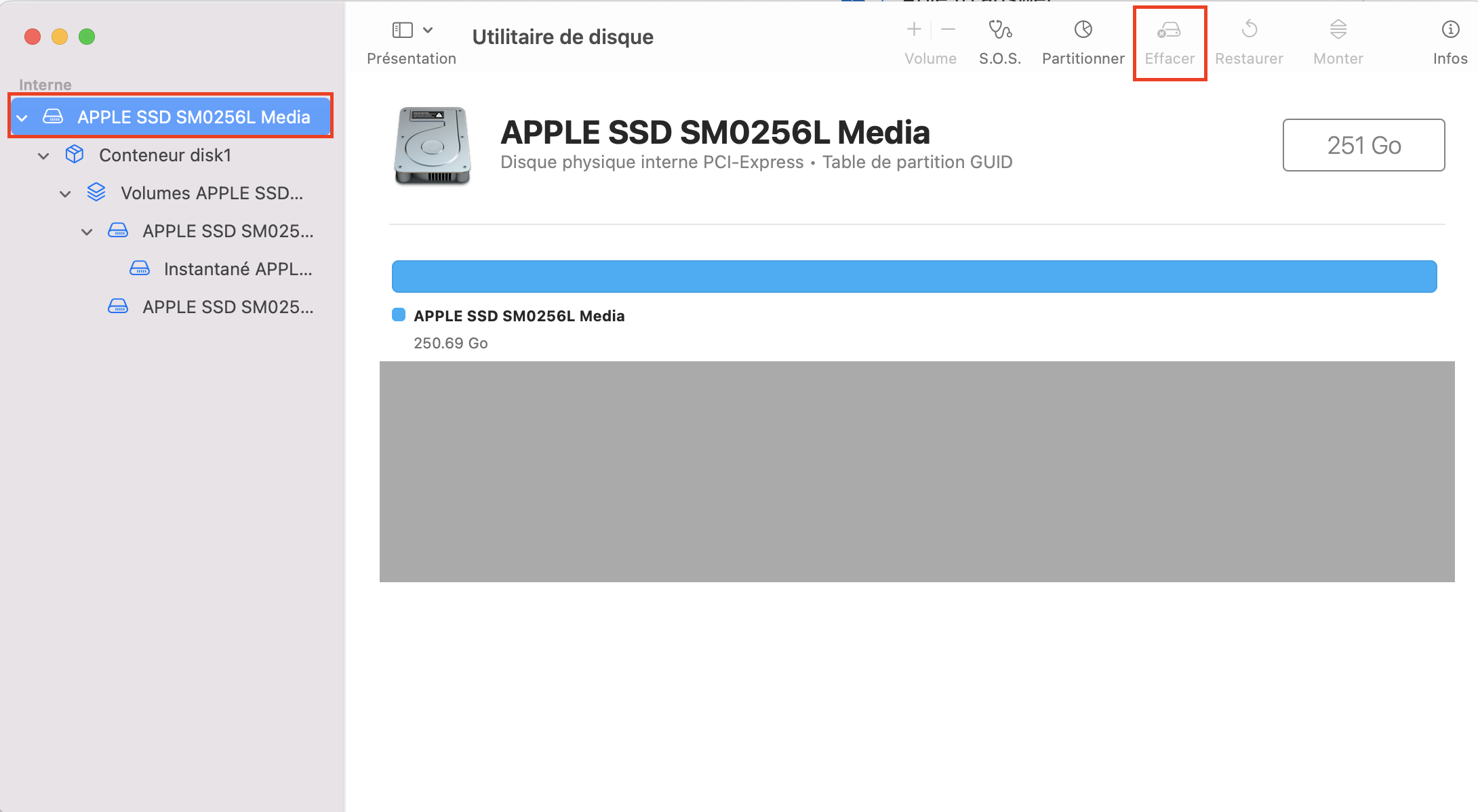1478x812 pixels.
Task: Click the Monter mount icon
Action: [x=1338, y=30]
